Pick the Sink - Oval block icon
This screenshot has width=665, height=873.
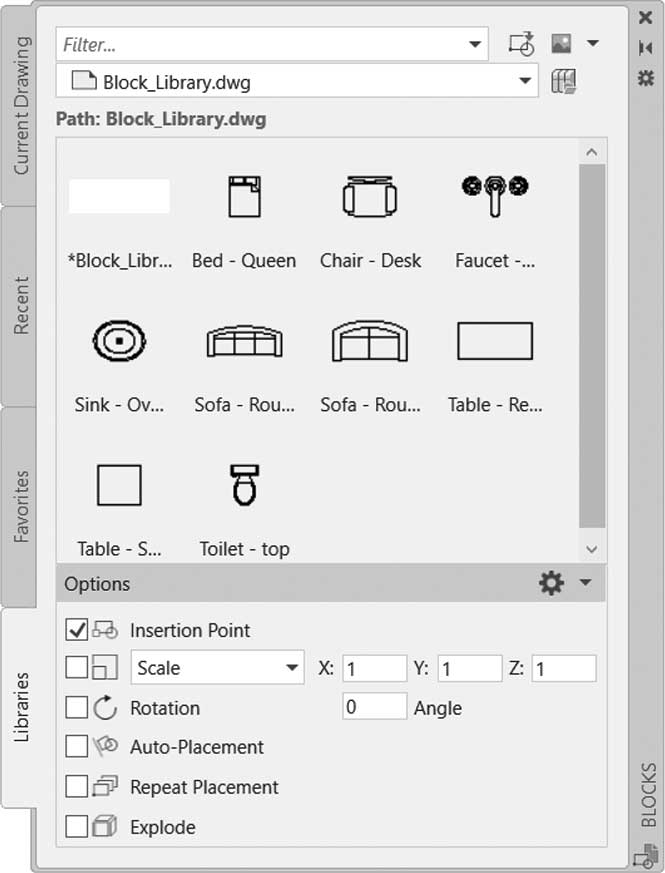tap(119, 340)
